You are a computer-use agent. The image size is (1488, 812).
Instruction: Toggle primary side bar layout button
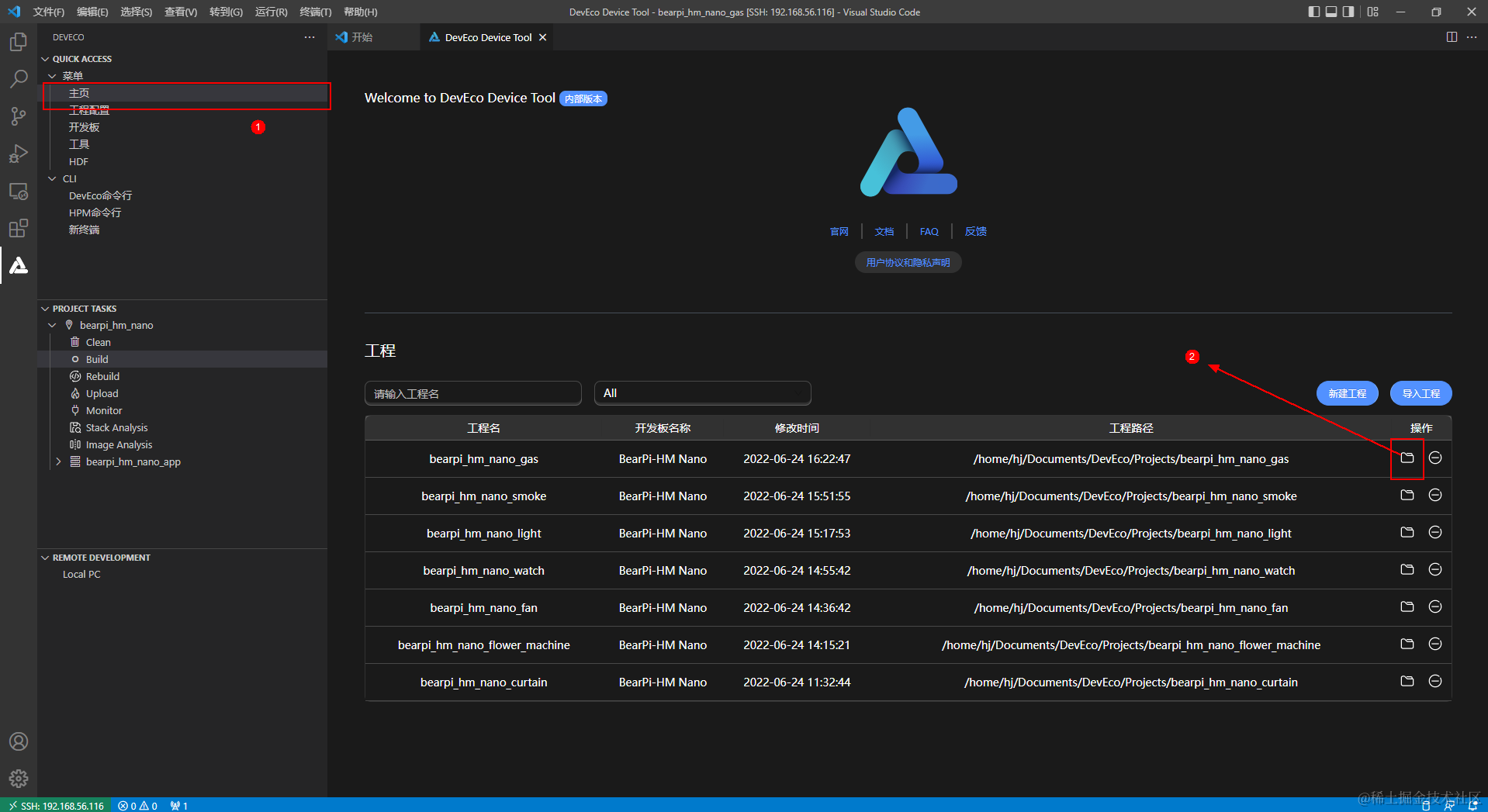(x=1313, y=12)
